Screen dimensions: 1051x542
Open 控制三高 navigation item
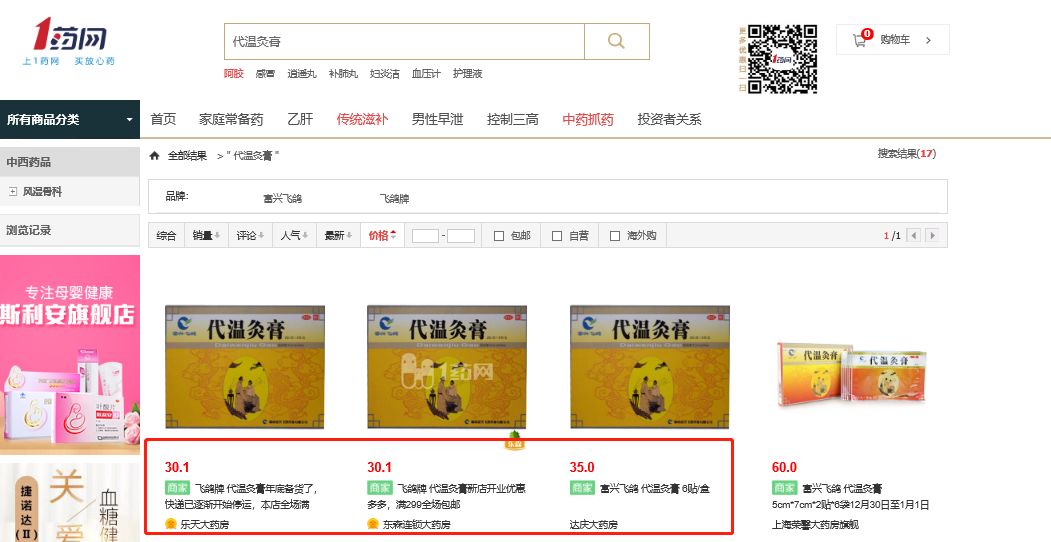[513, 119]
